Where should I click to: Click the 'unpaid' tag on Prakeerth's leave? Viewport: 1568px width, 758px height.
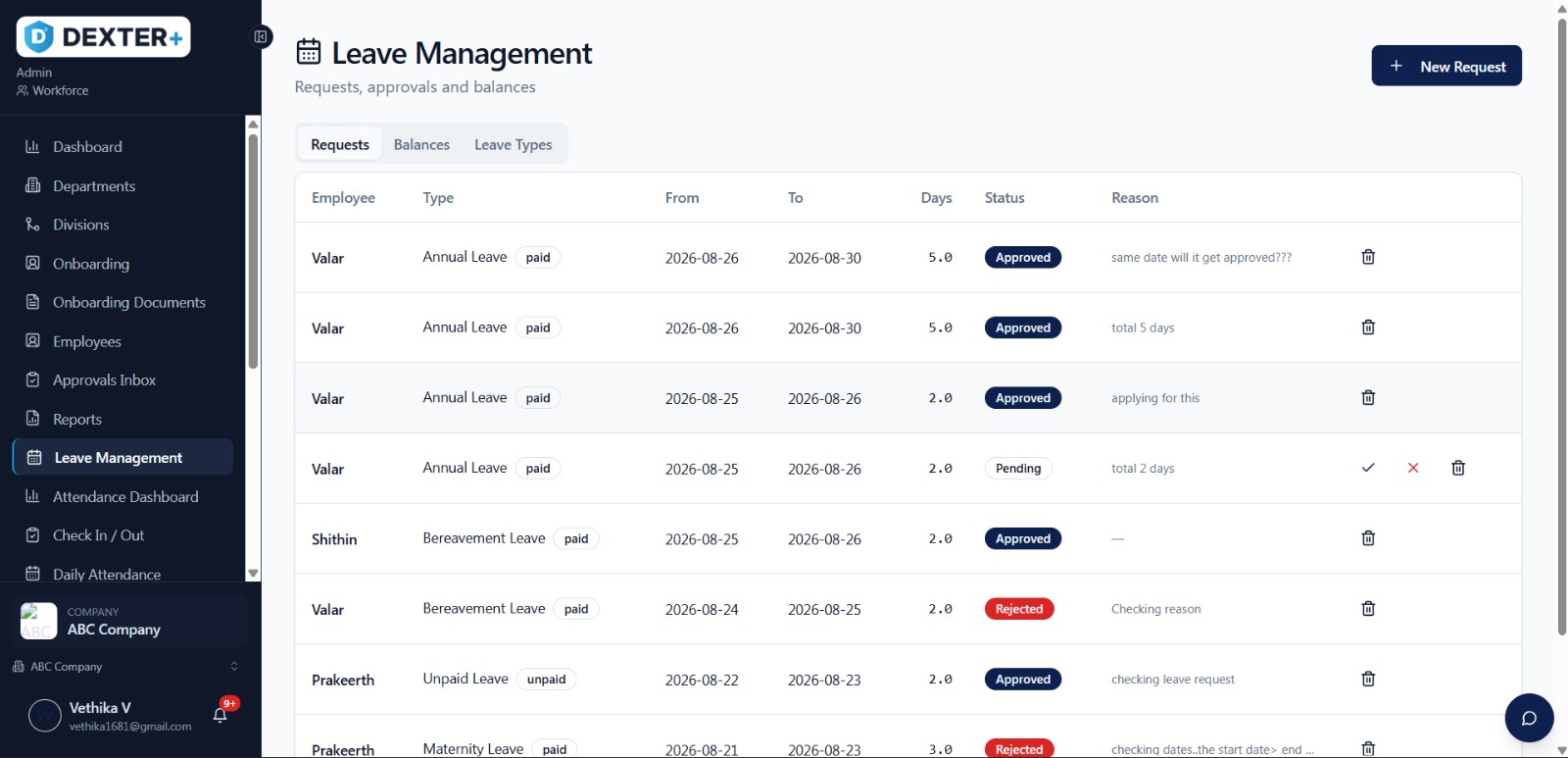pos(546,680)
